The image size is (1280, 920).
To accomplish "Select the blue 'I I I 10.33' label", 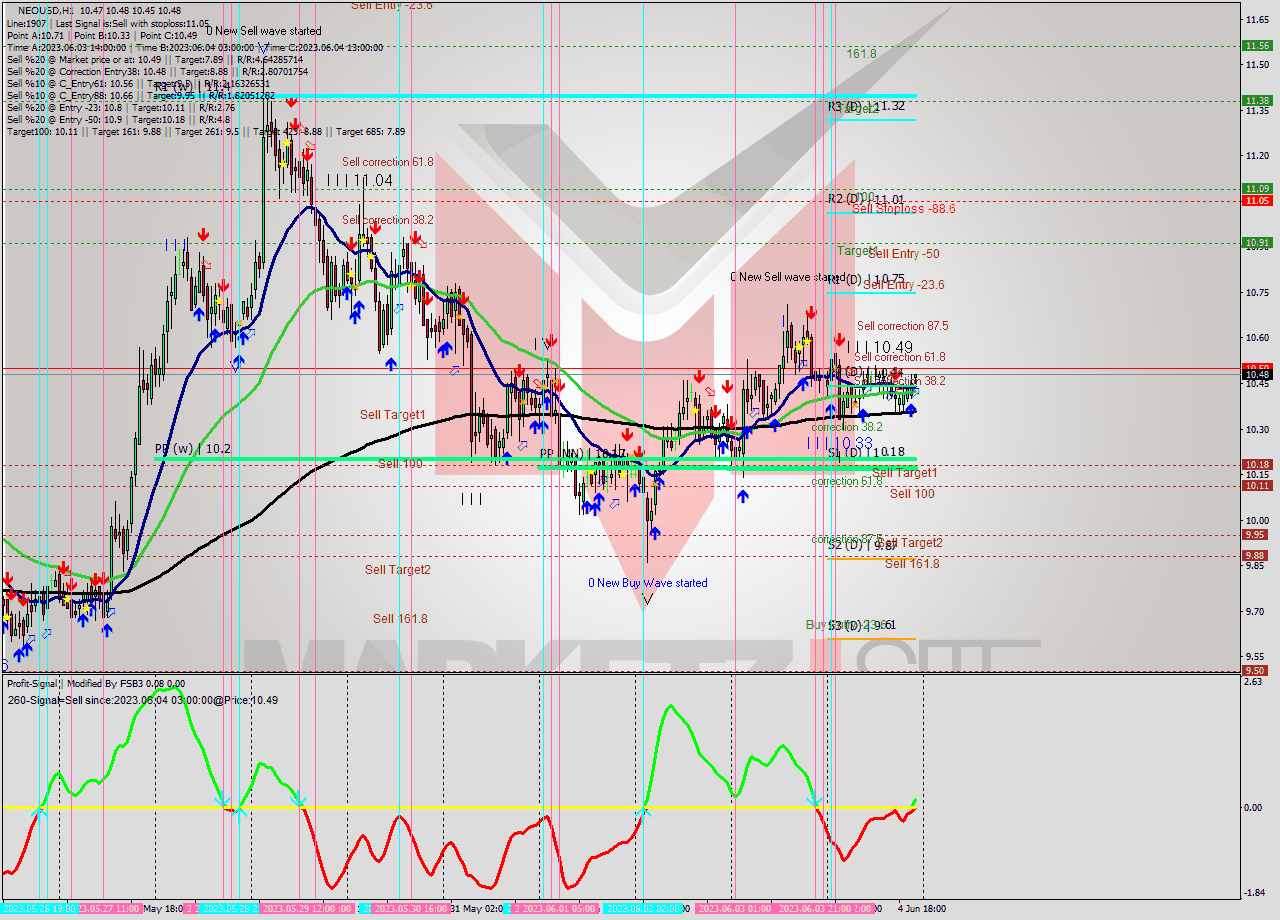I will coord(840,442).
